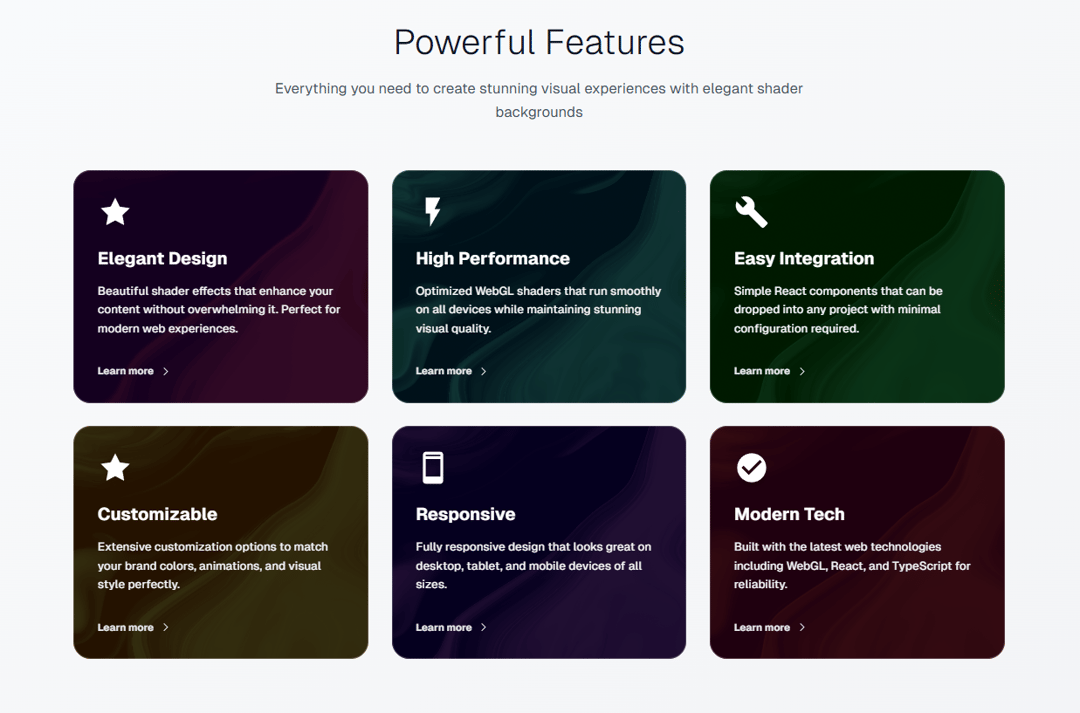Image resolution: width=1080 pixels, height=713 pixels.
Task: Select the Responsive card heading
Action: [466, 514]
